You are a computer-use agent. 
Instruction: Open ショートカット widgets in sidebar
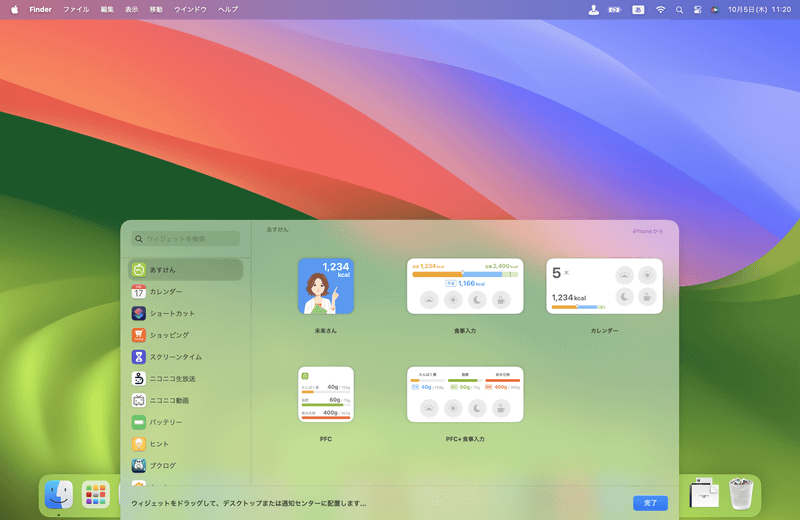tap(185, 313)
